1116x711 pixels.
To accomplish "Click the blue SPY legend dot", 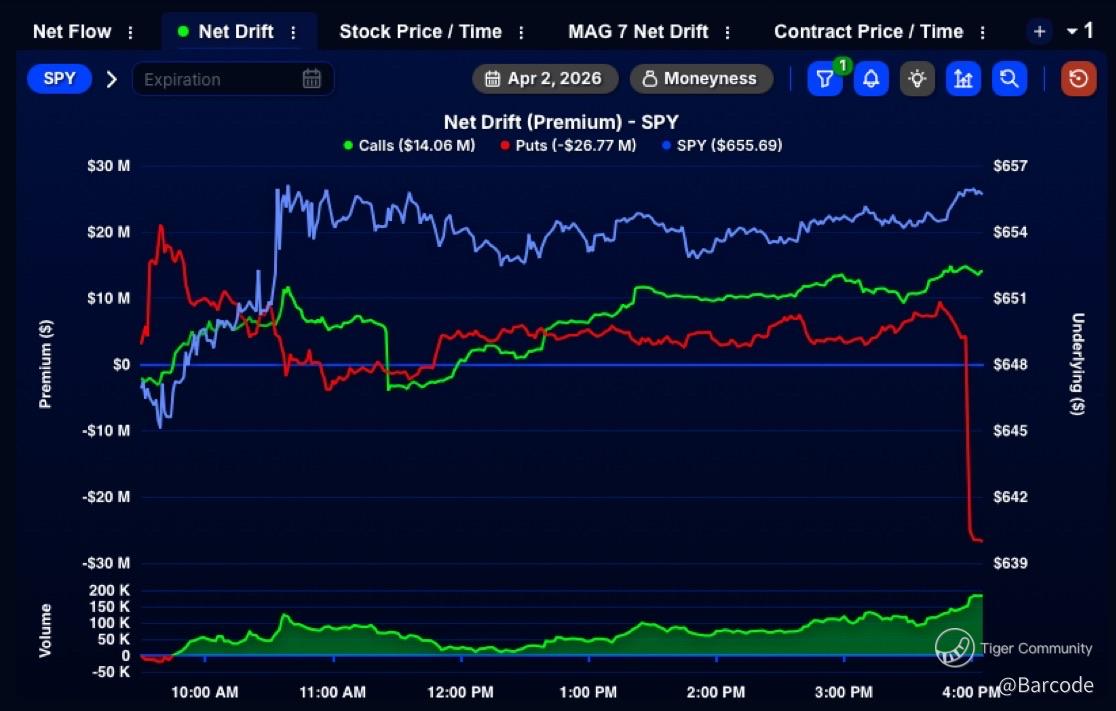I will (x=666, y=146).
